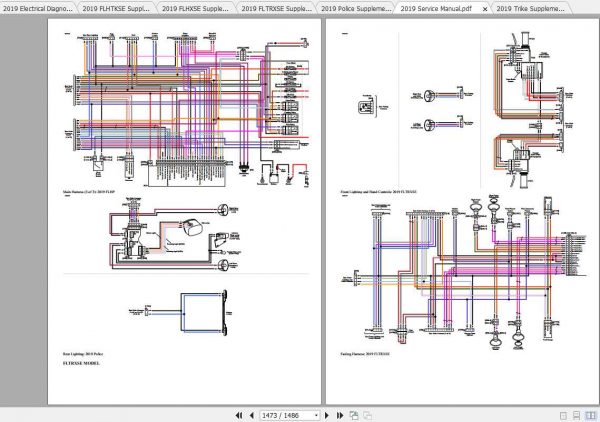Click the grayed-out icon at the navigation bar's end
The width and height of the screenshot is (600, 422).
(x=366, y=414)
